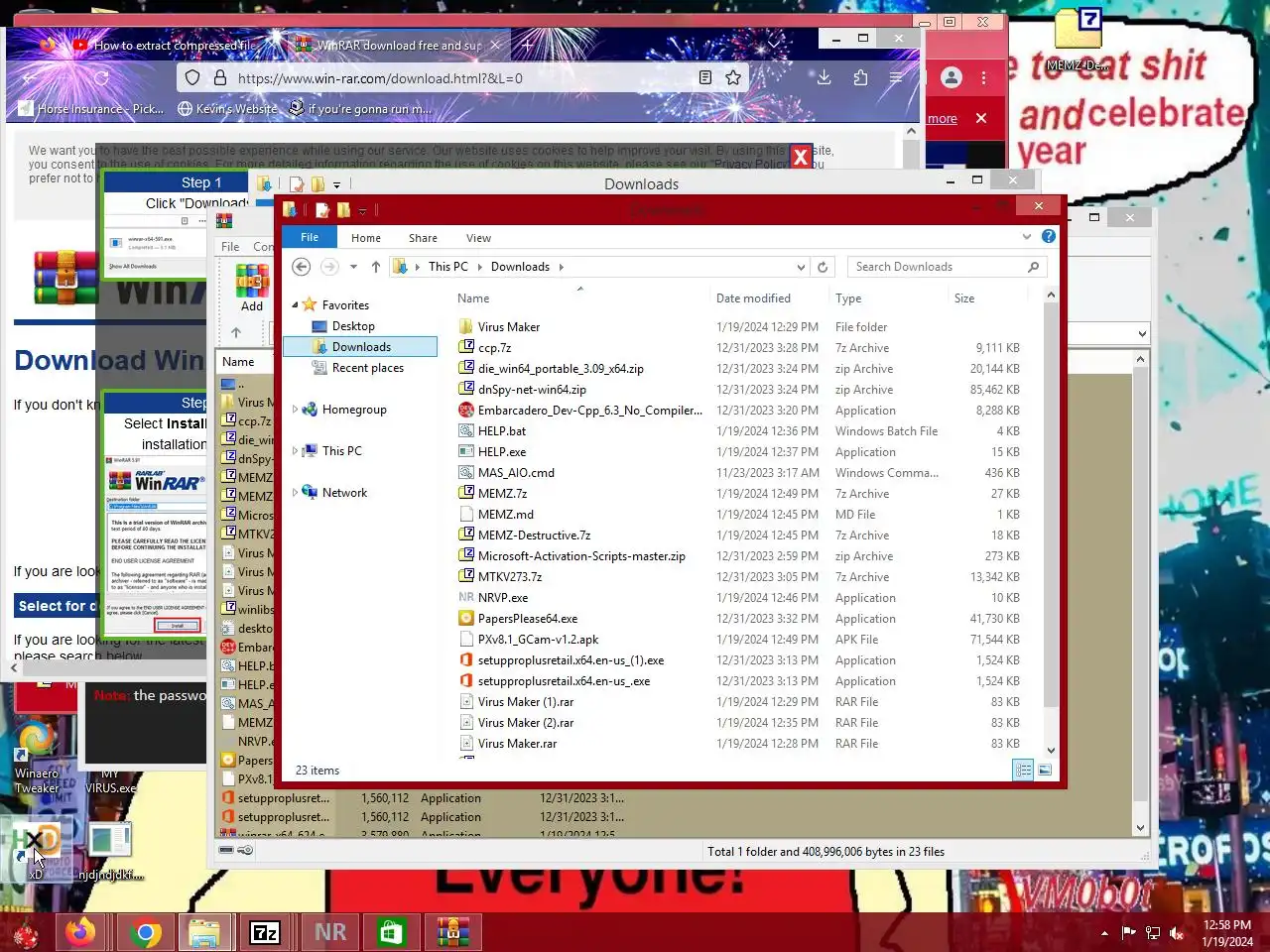Launch Firefox from the taskbar
Viewport: 1270px width, 952px height.
point(81,932)
